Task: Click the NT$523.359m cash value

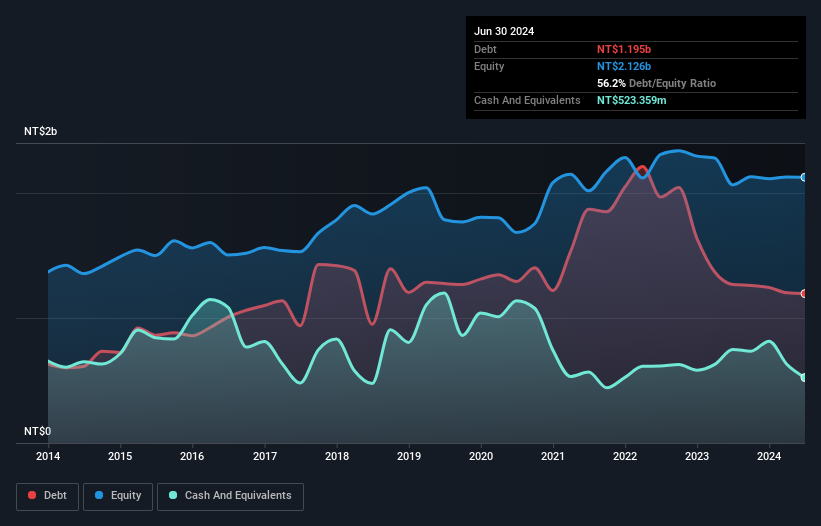Action: 631,100
